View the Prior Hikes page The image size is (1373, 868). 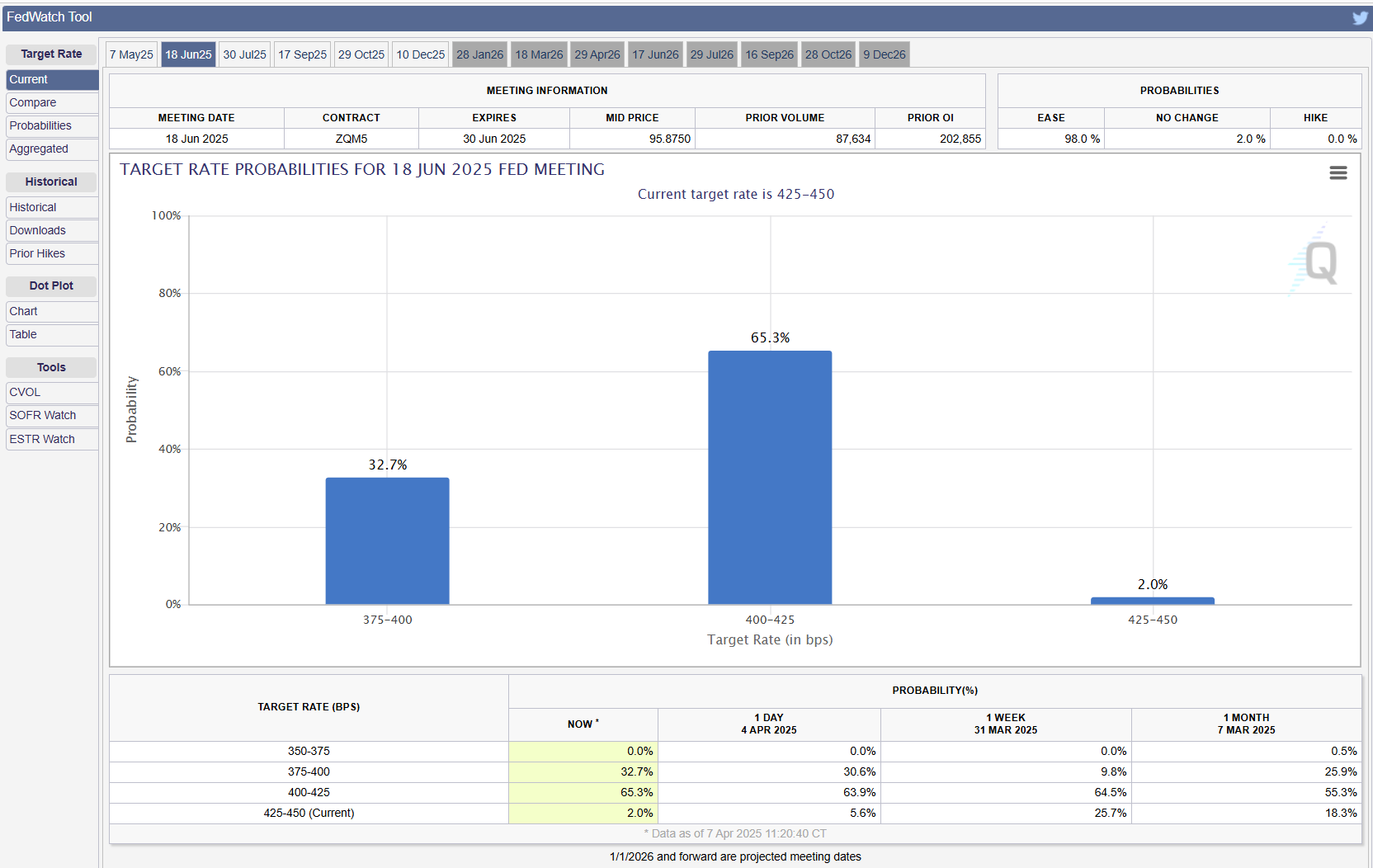click(37, 254)
